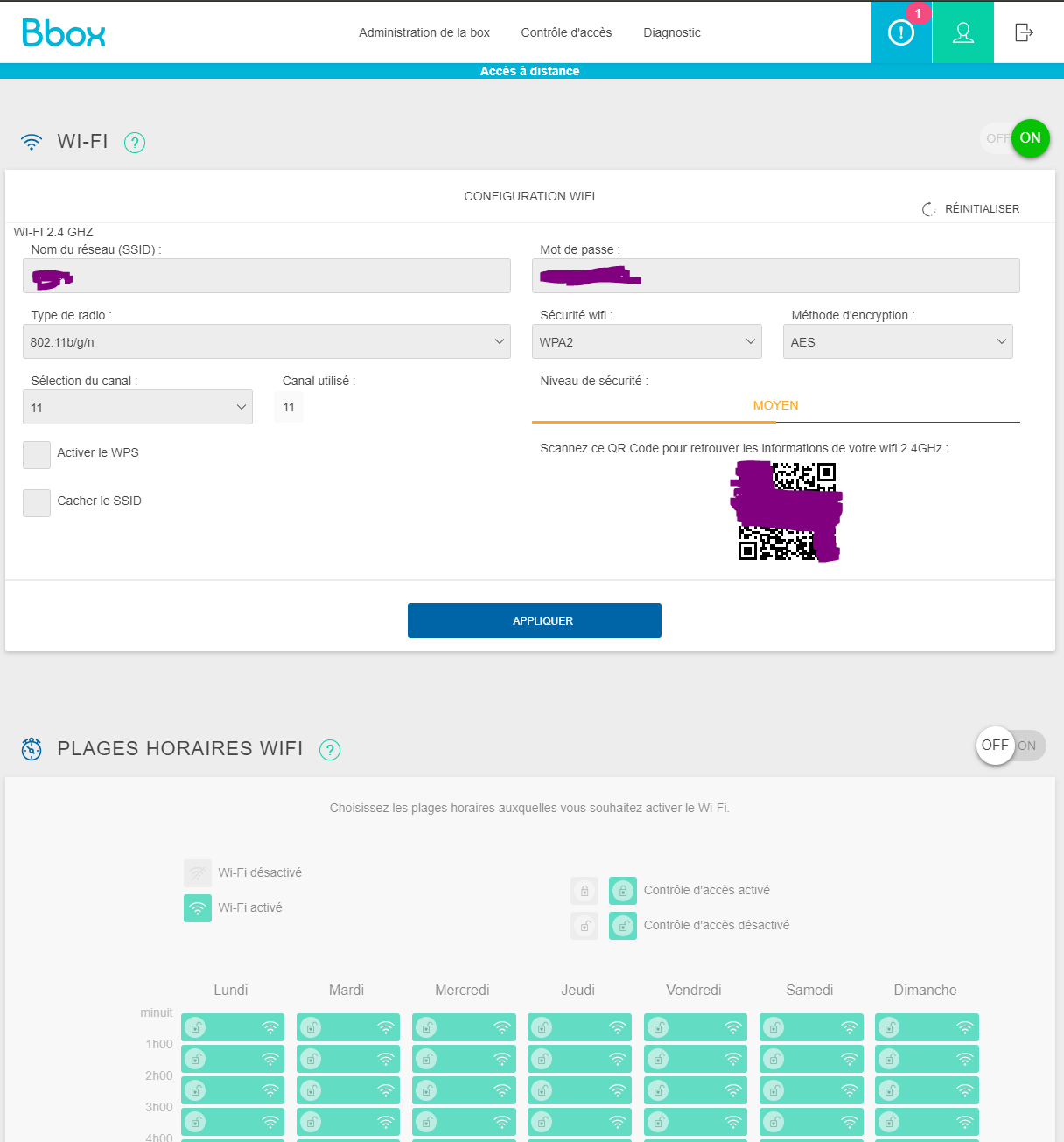Open help icon next to WI-FI title
This screenshot has width=1064, height=1142.
click(135, 143)
